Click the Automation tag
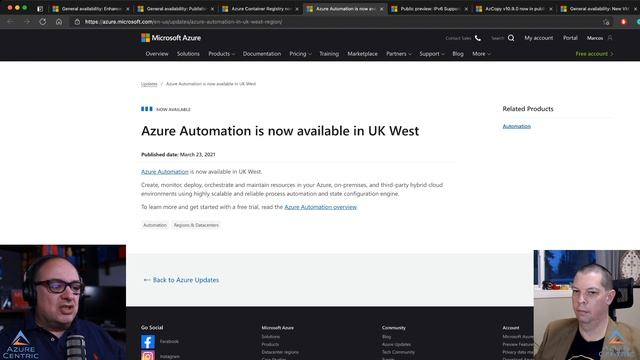Viewport: 640px width, 360px height. tap(155, 225)
